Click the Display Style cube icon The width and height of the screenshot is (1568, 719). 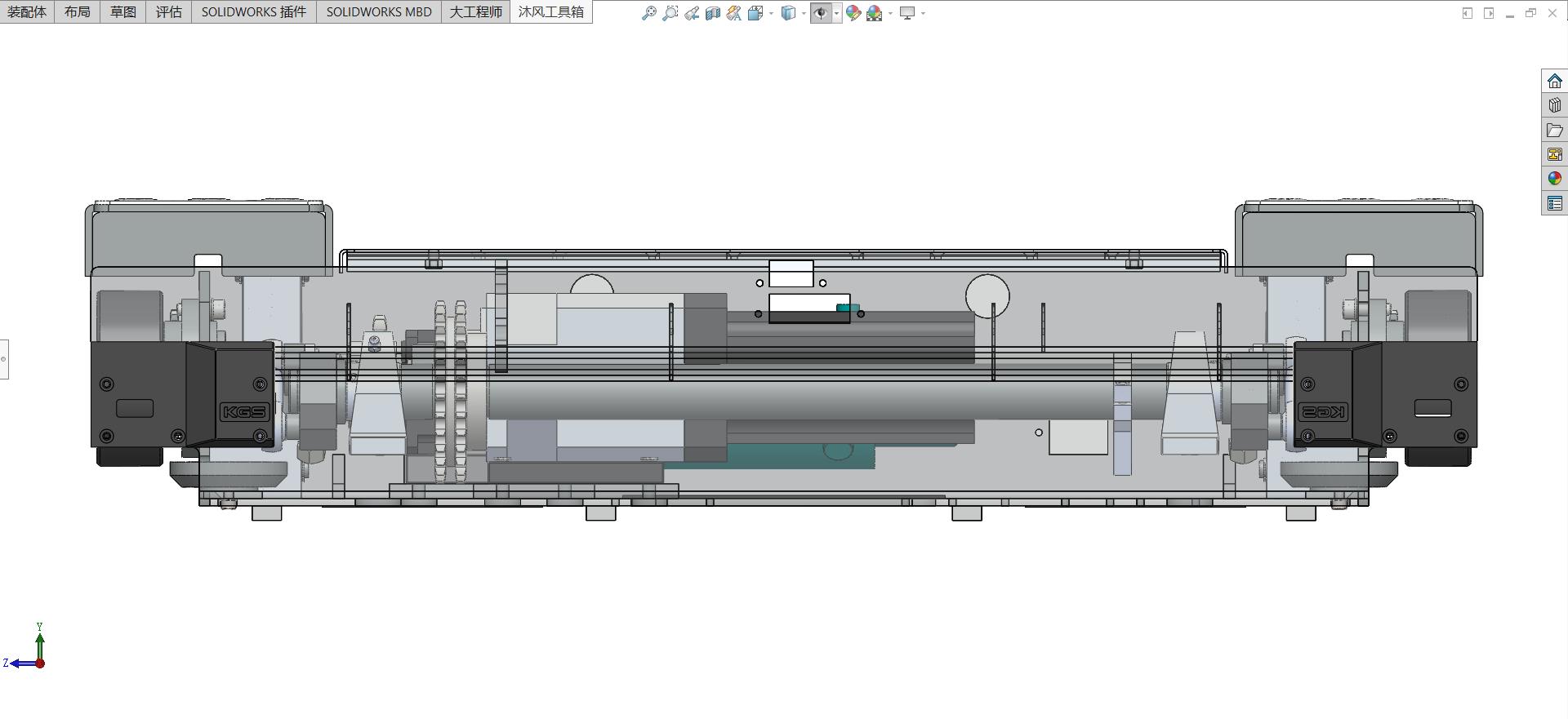click(788, 13)
